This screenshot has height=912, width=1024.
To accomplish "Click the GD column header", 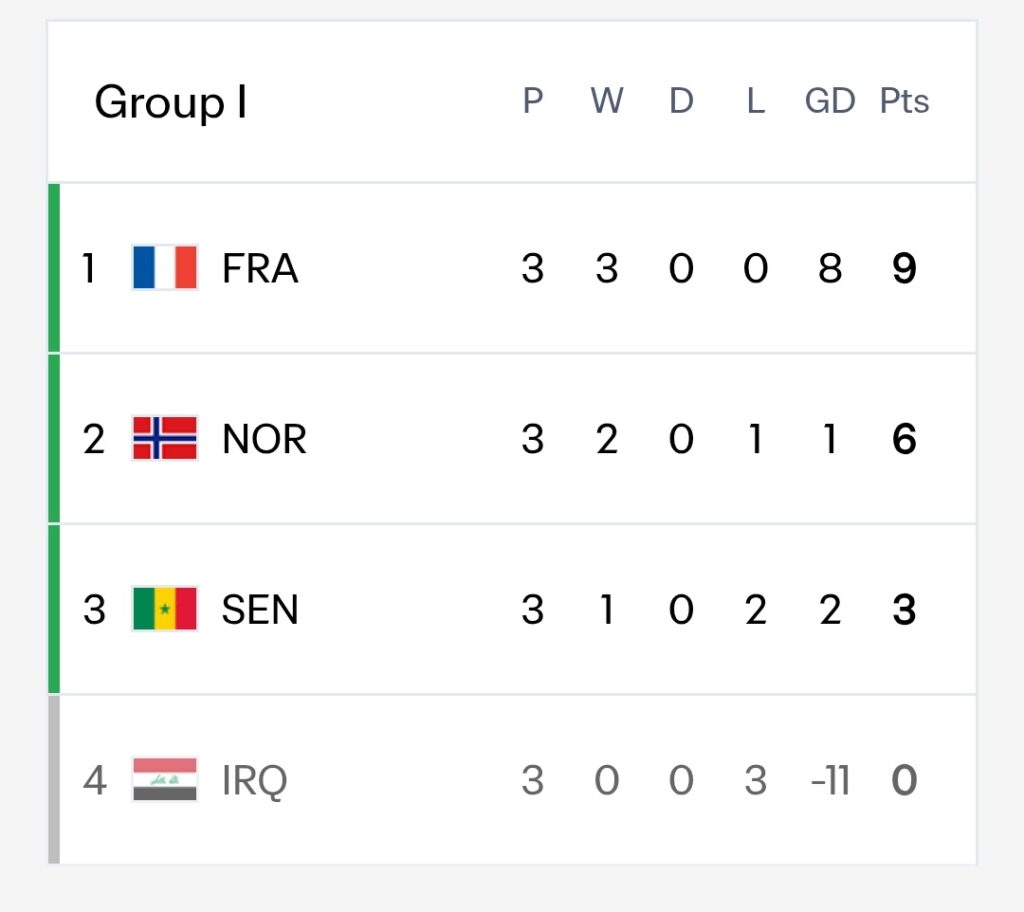I will [x=830, y=101].
